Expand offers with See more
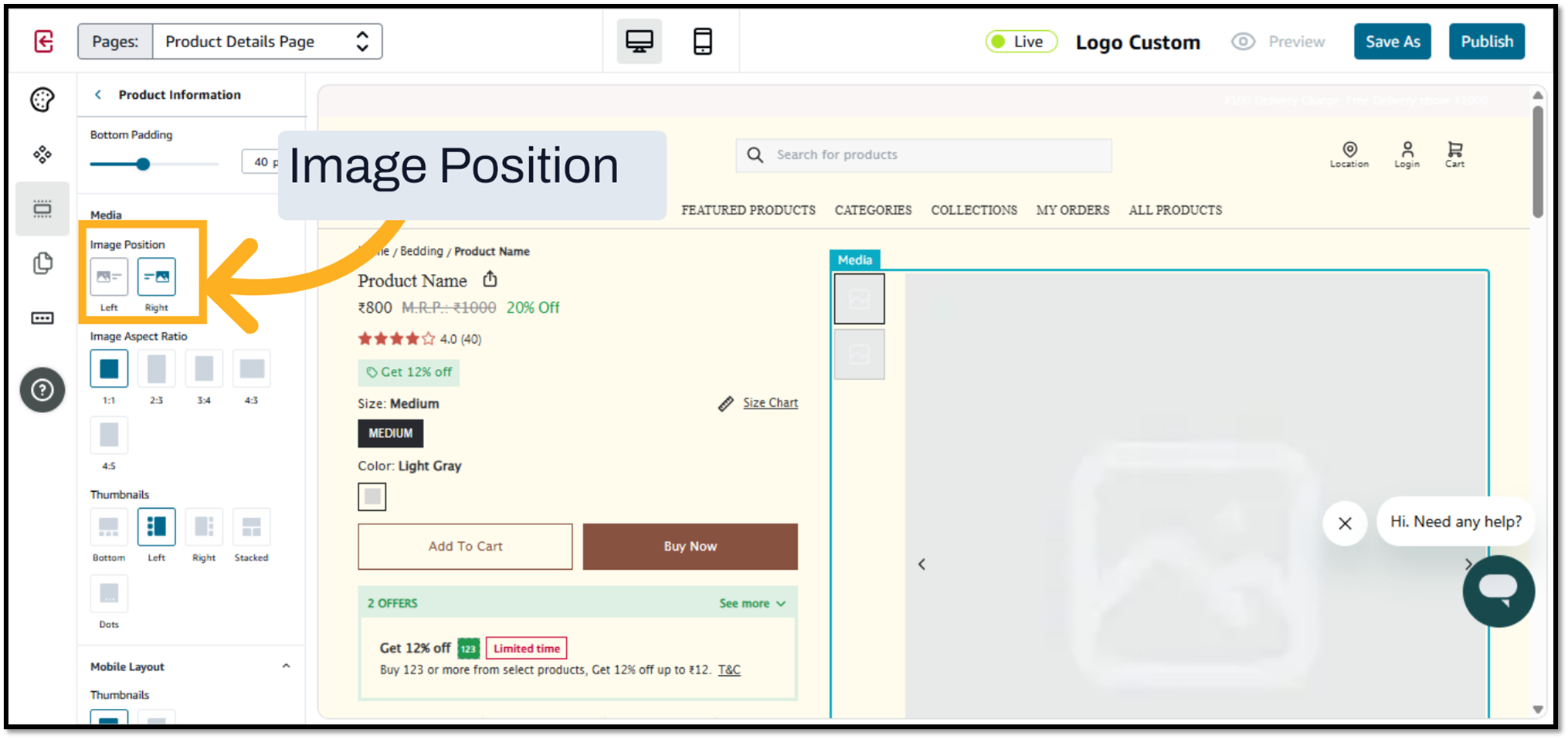This screenshot has height=739, width=1568. [752, 603]
